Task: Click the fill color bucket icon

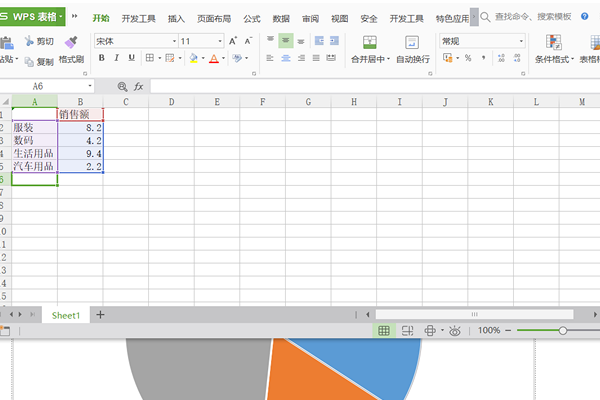Action: 194,58
